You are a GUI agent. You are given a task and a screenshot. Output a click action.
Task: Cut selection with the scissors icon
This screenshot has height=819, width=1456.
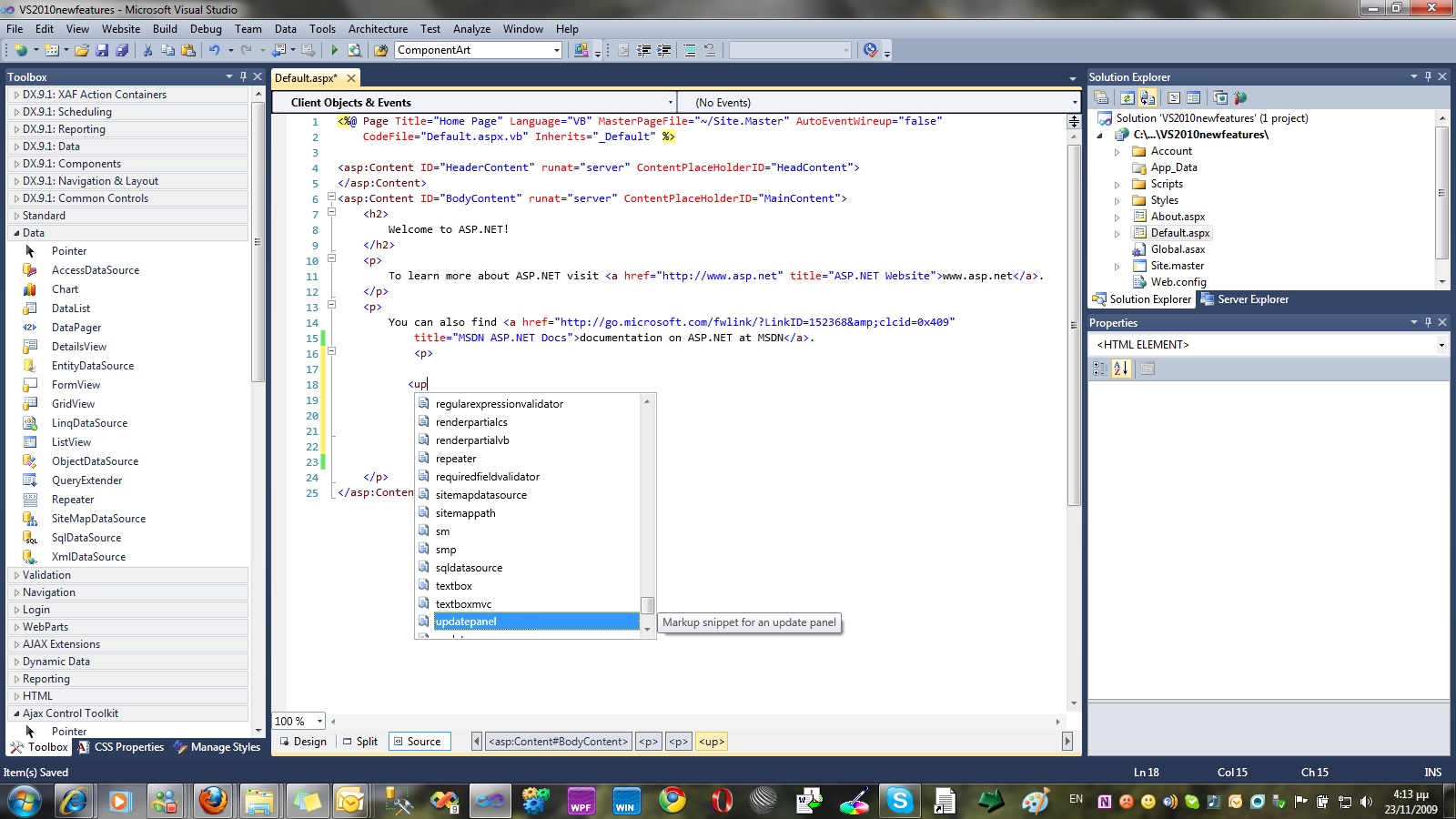pos(147,50)
